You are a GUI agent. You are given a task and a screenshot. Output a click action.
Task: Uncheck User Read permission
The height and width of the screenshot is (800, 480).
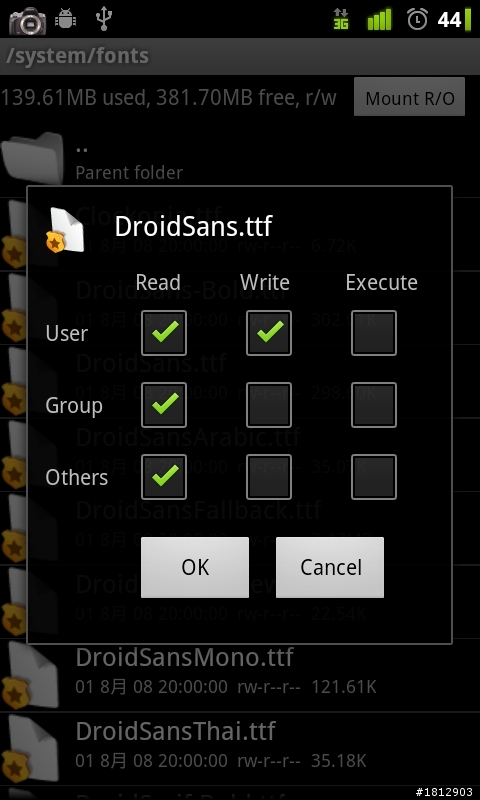coord(164,333)
